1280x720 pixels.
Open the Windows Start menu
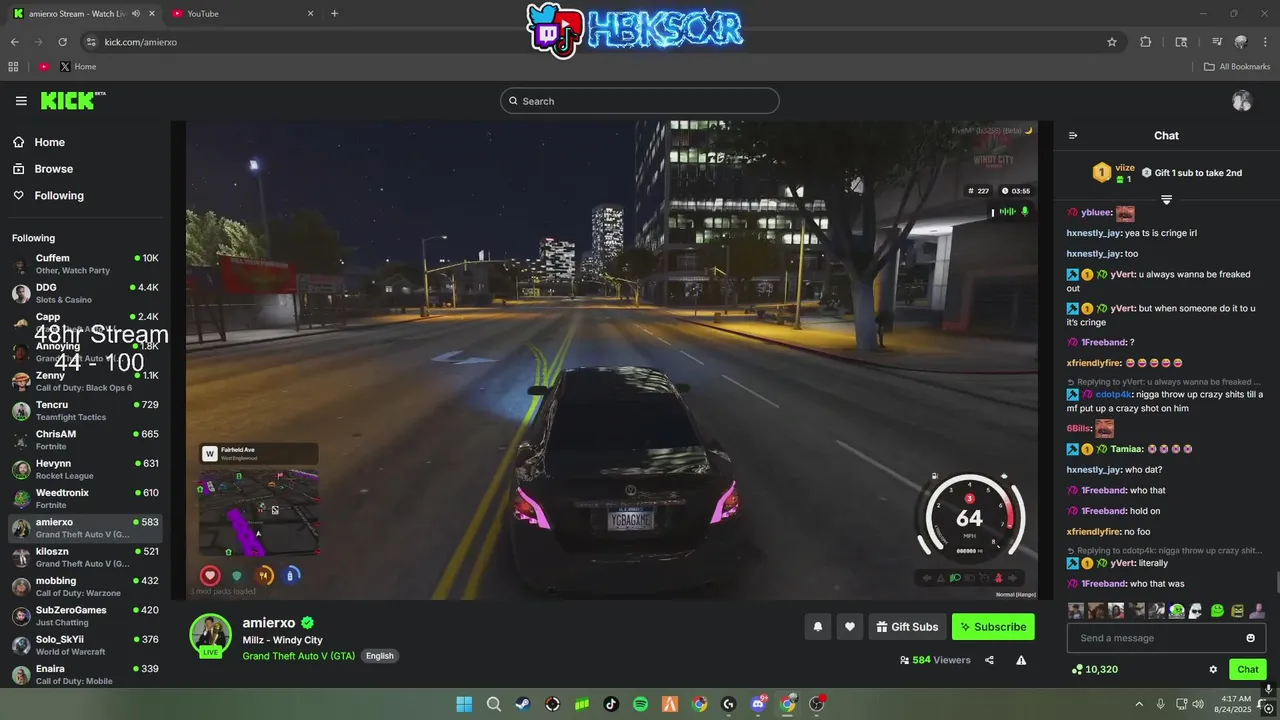coord(464,704)
